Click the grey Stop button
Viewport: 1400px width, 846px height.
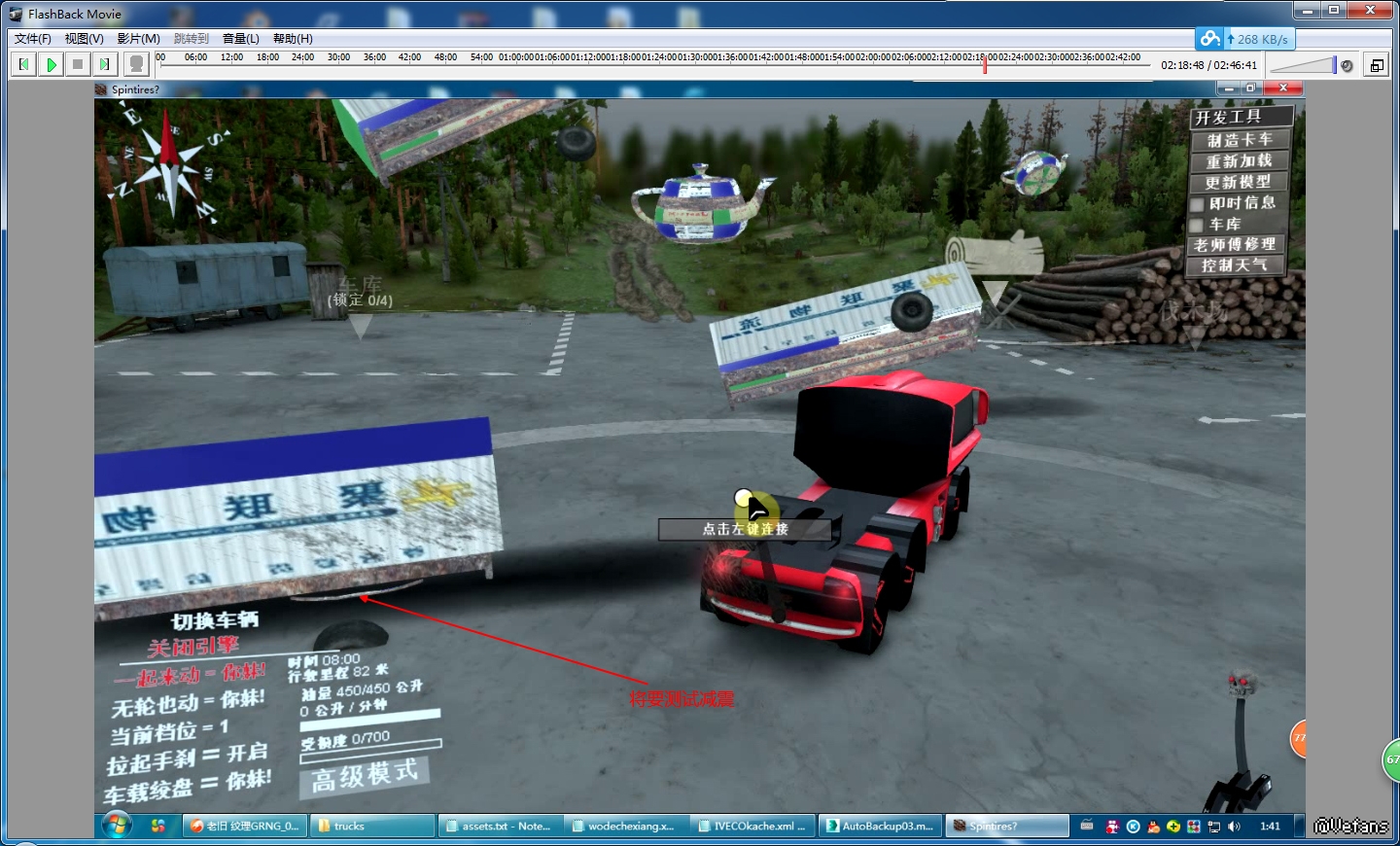click(78, 64)
